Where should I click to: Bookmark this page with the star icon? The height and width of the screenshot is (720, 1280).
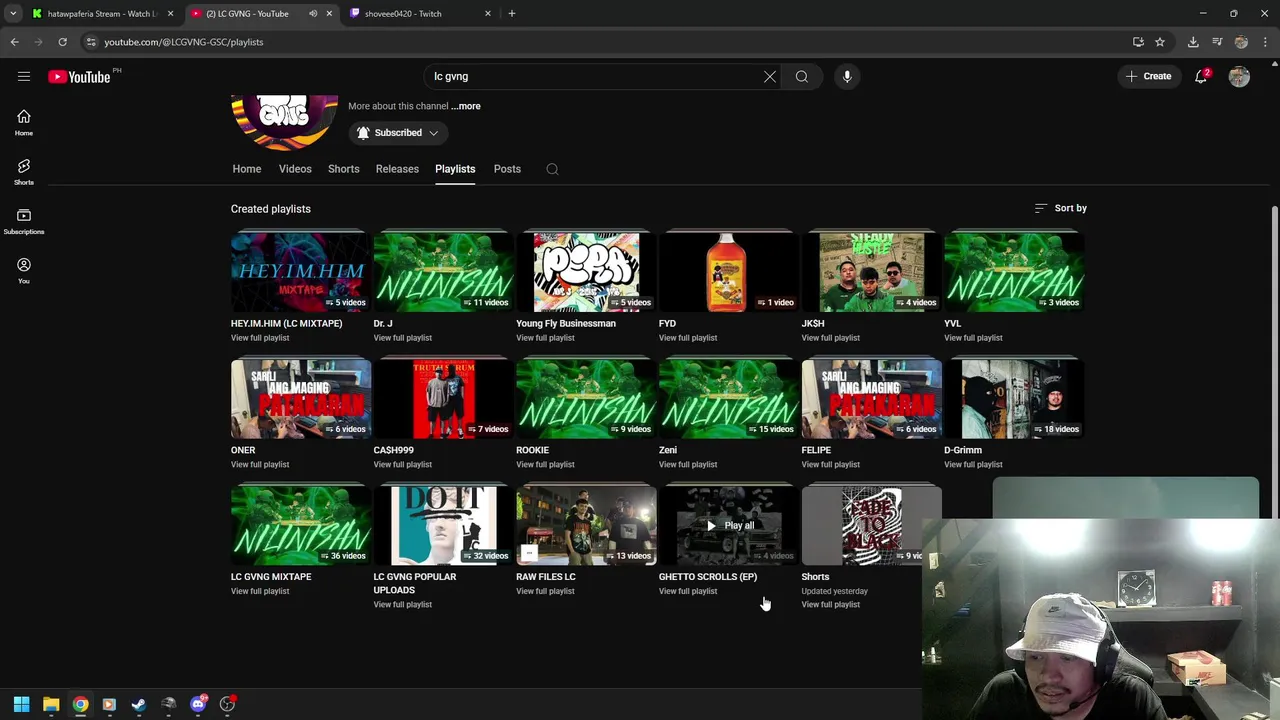[1160, 42]
